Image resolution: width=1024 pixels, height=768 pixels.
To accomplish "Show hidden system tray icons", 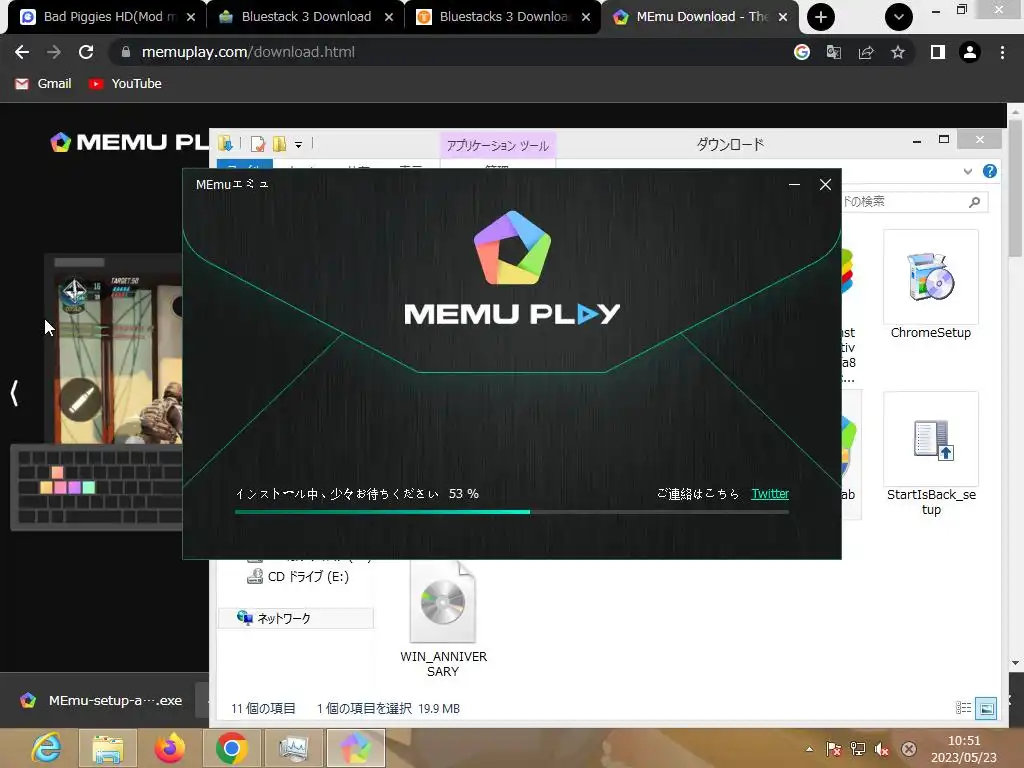I will 810,749.
